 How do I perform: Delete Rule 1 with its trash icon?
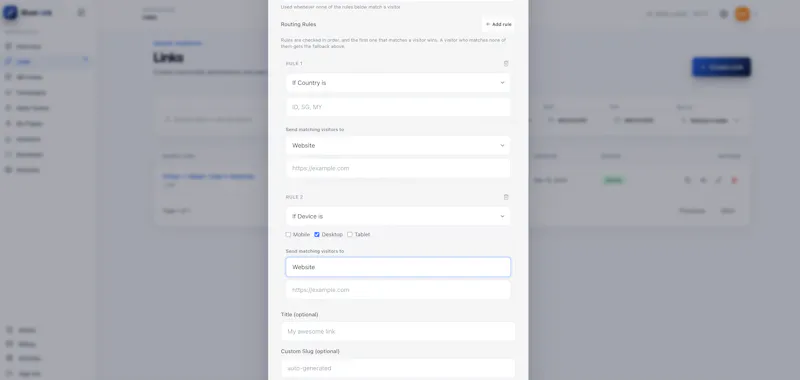(x=506, y=64)
